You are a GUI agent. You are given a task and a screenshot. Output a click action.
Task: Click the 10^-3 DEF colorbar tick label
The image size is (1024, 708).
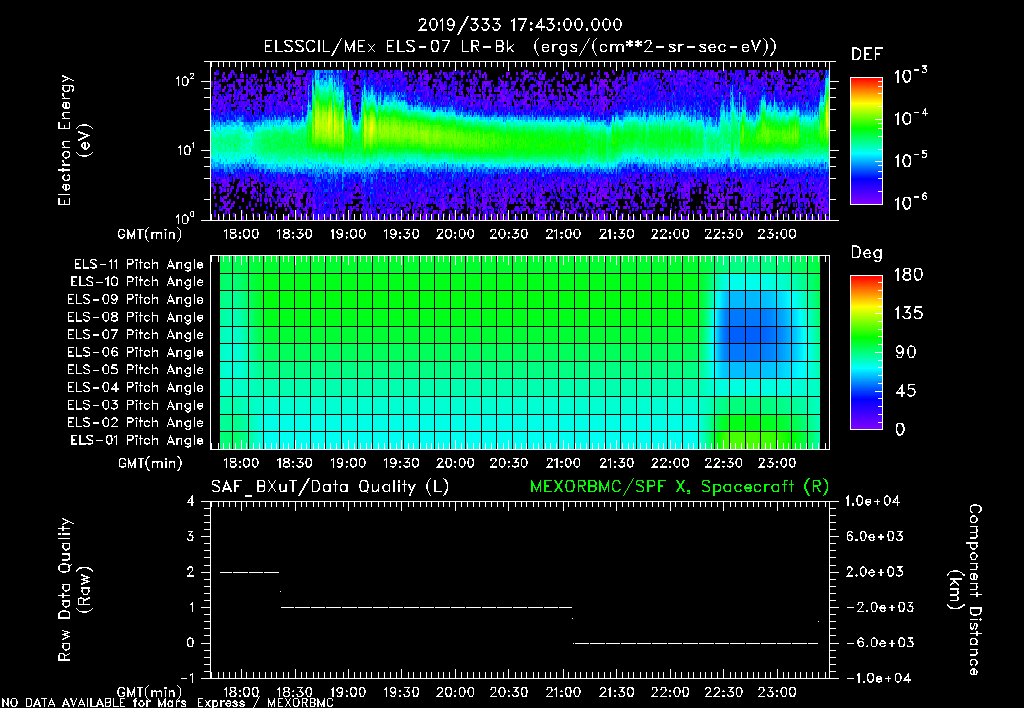point(911,76)
